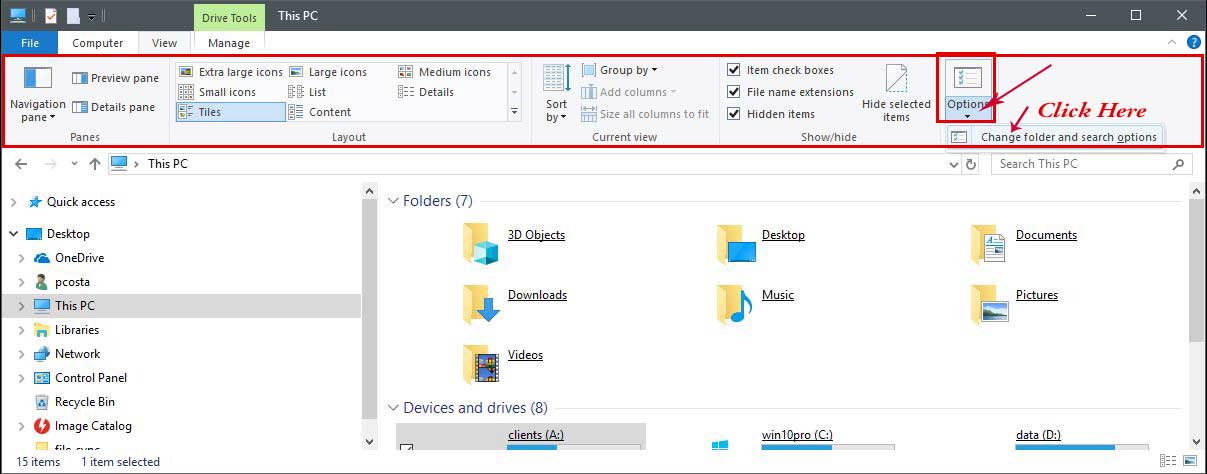Screen dimensions: 1207x474
Task: Select pcosta user folder in tree
Action: coord(72,282)
